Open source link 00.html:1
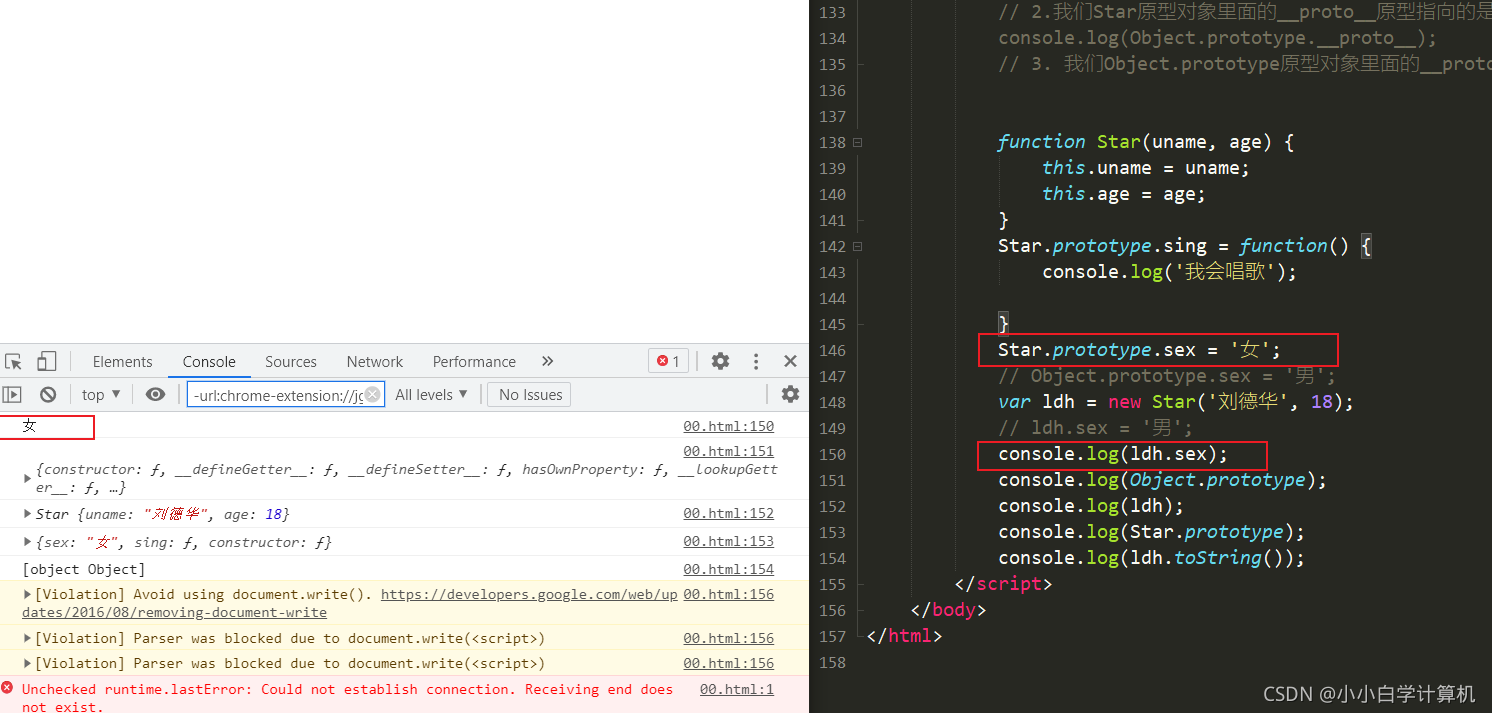 tap(737, 689)
